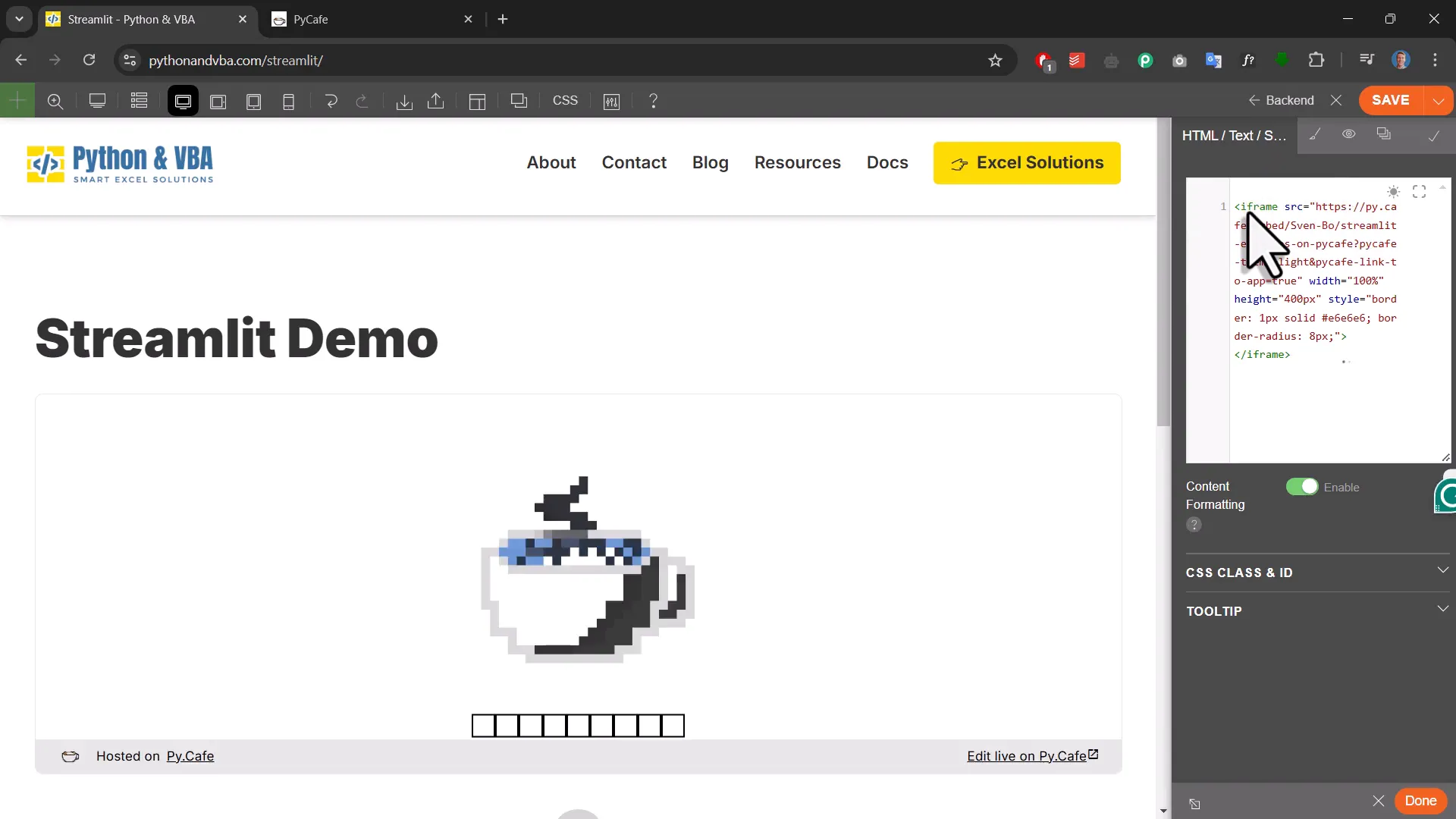Redo the last change
The width and height of the screenshot is (1456, 819).
pyautogui.click(x=363, y=101)
